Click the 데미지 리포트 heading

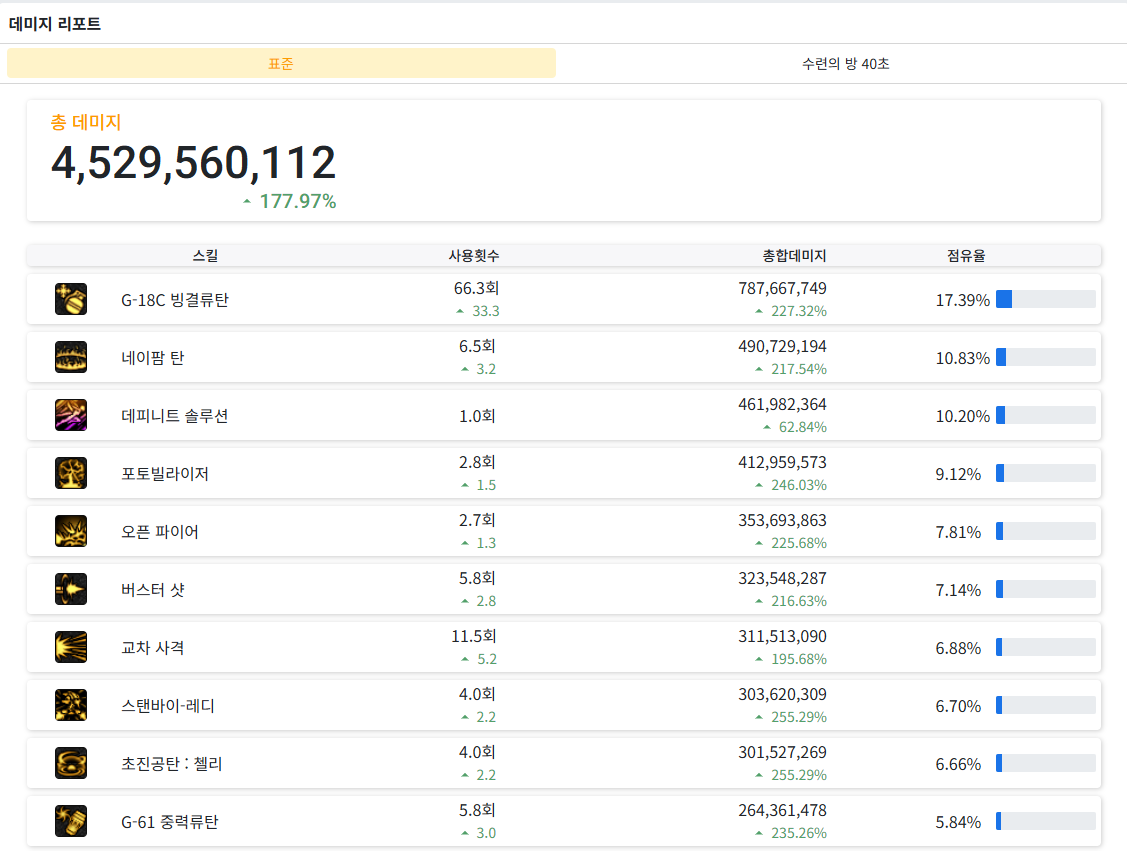click(55, 24)
